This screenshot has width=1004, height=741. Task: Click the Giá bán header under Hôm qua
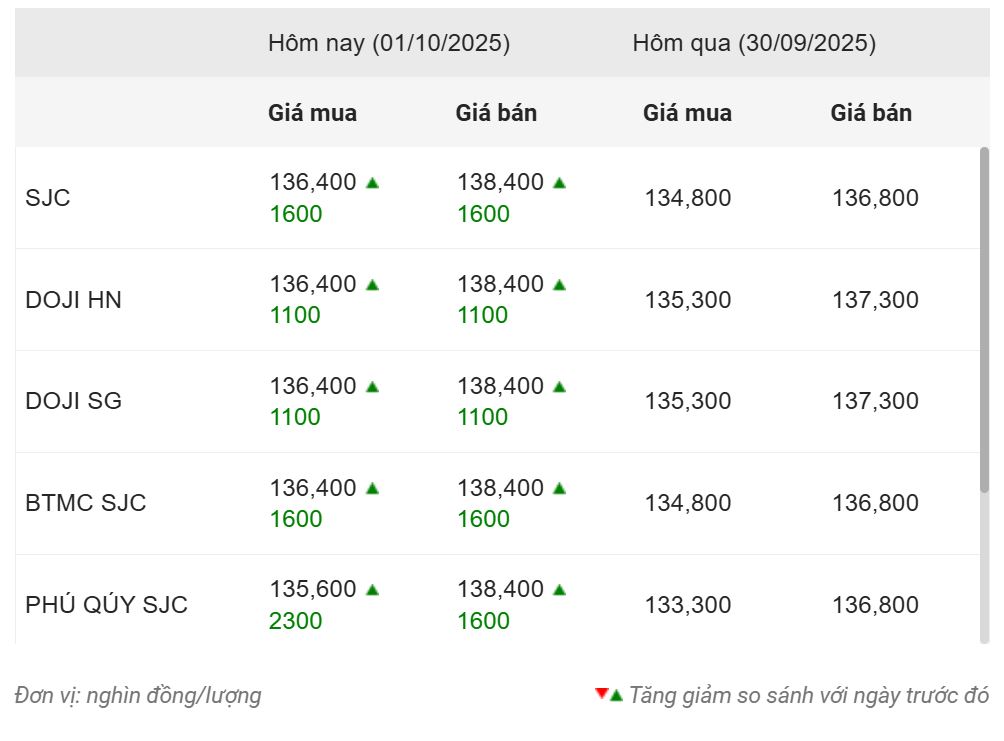[871, 113]
